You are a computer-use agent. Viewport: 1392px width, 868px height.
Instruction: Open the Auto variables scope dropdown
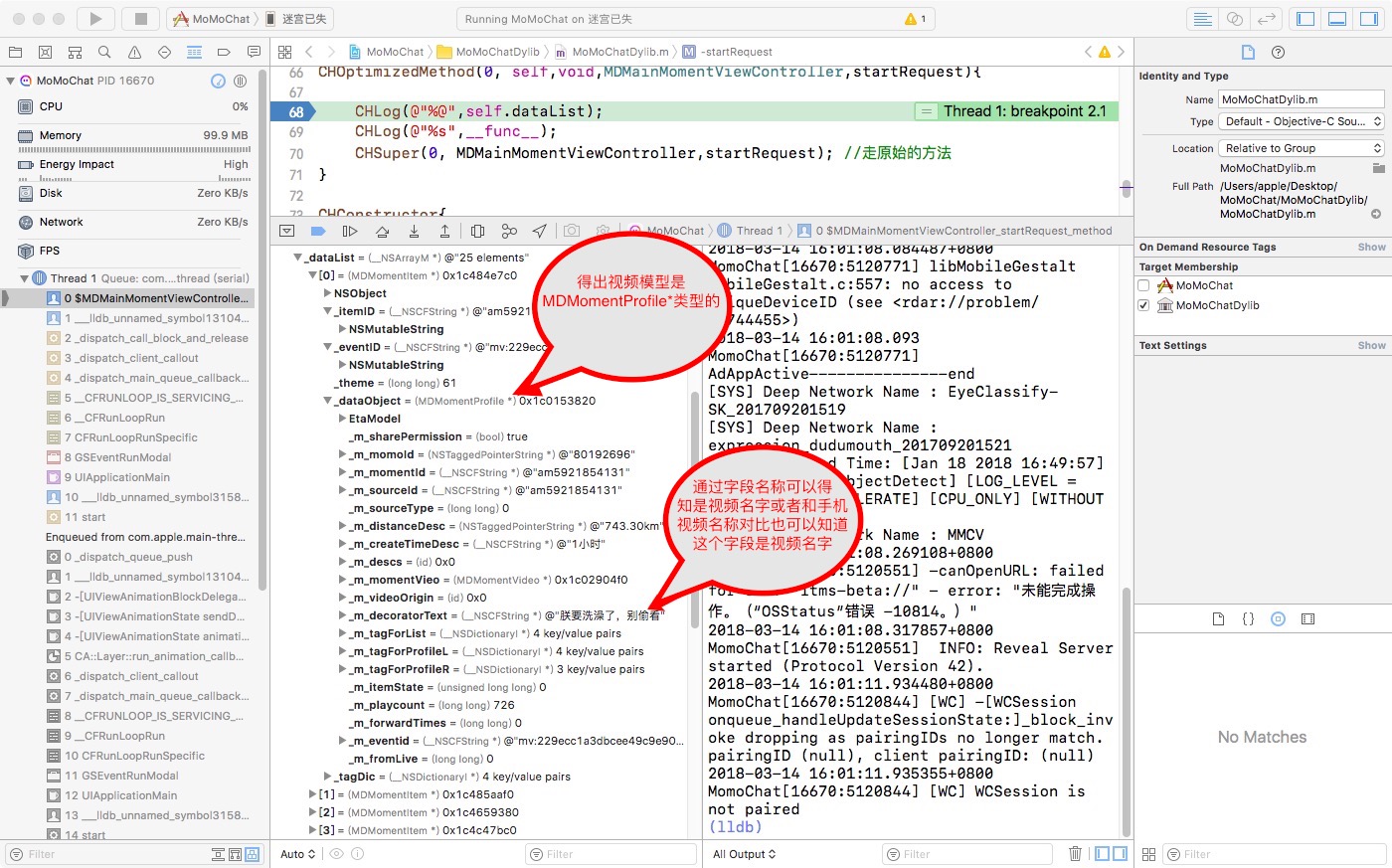(x=298, y=854)
